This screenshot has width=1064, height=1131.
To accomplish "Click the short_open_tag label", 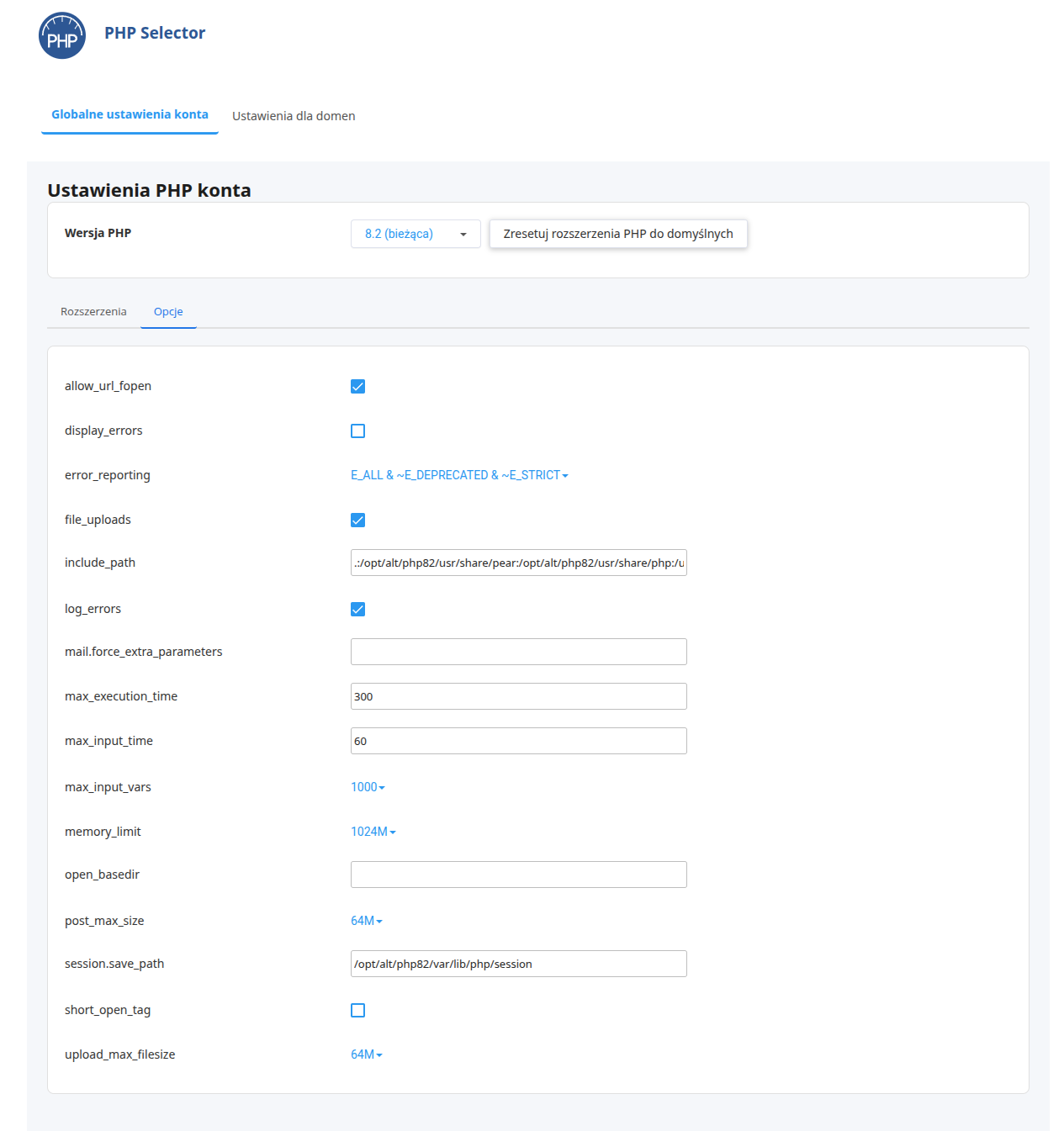I will point(108,1010).
